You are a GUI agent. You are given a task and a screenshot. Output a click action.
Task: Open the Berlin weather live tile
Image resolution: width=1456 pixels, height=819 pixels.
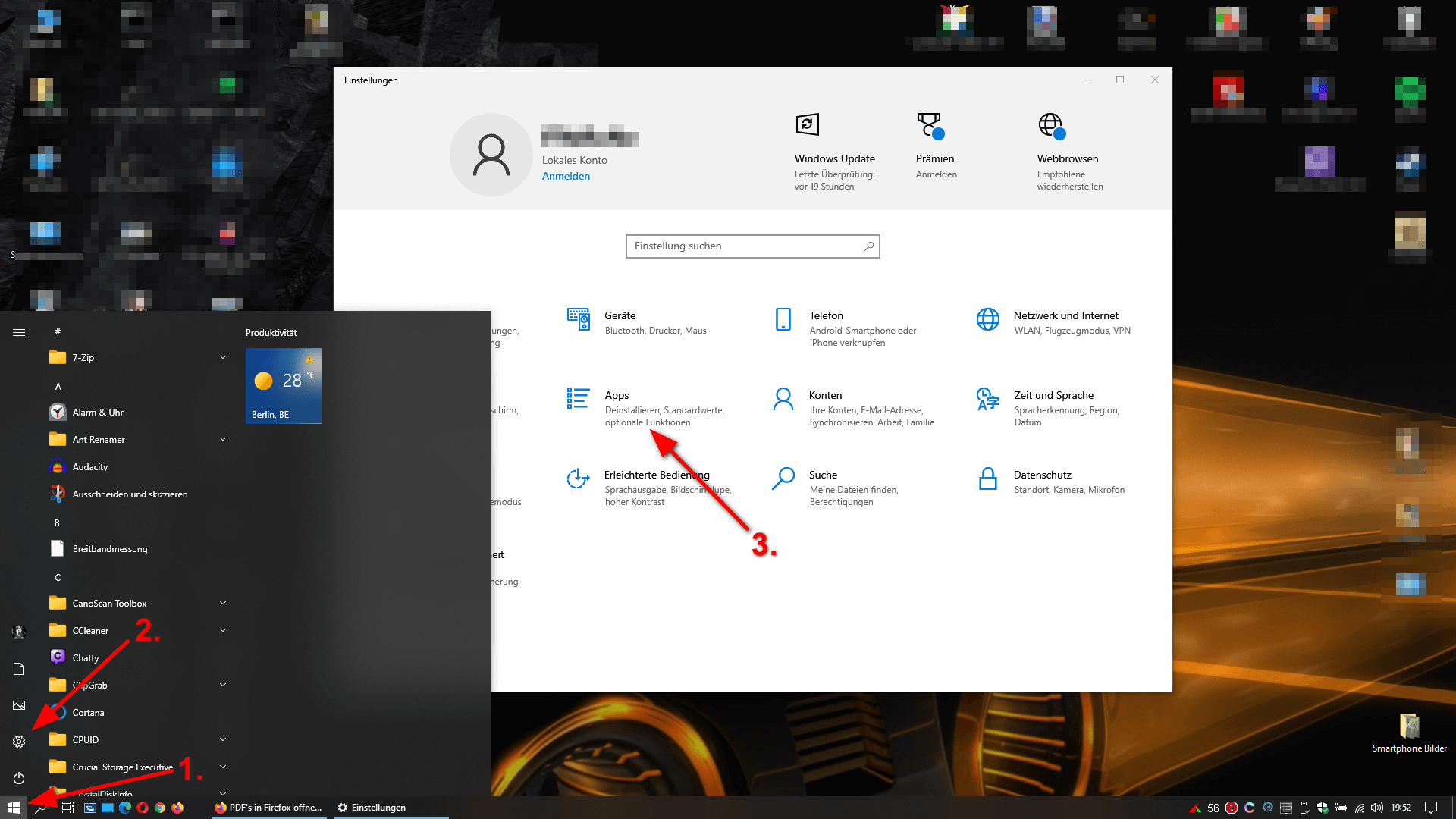point(283,386)
